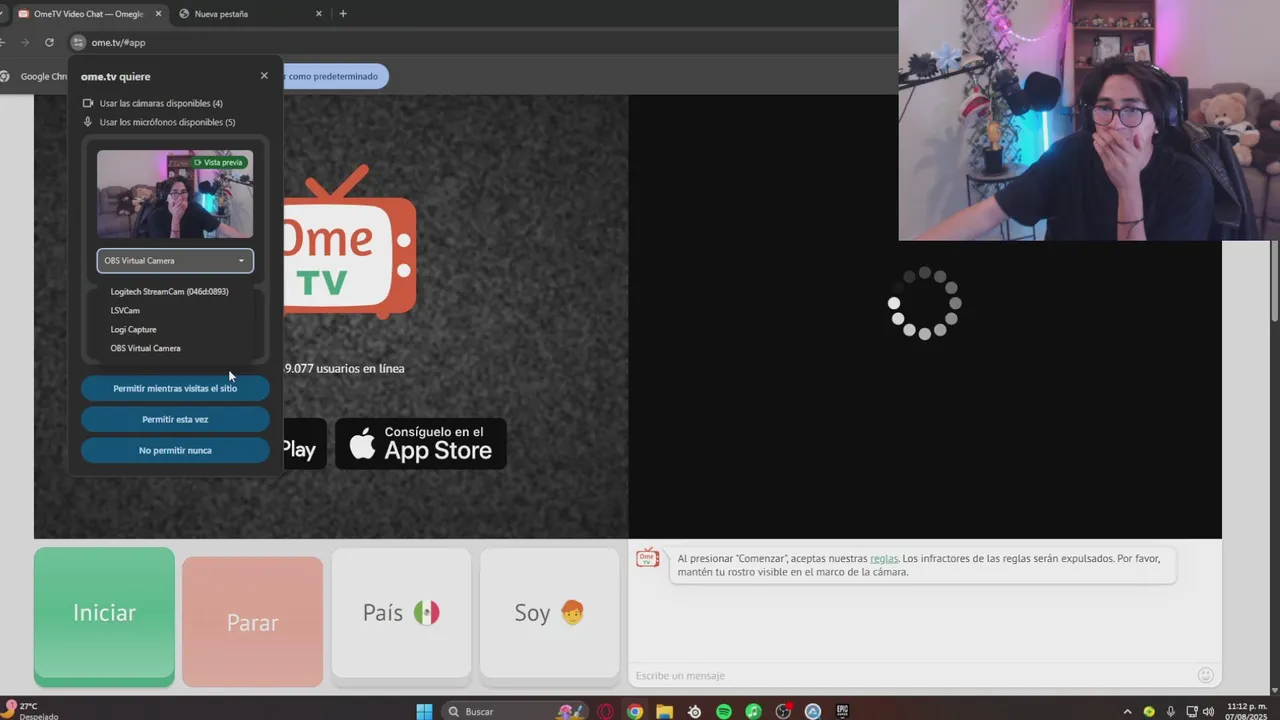Close the Nueva pestaña tab
1280x720 pixels.
[x=319, y=14]
